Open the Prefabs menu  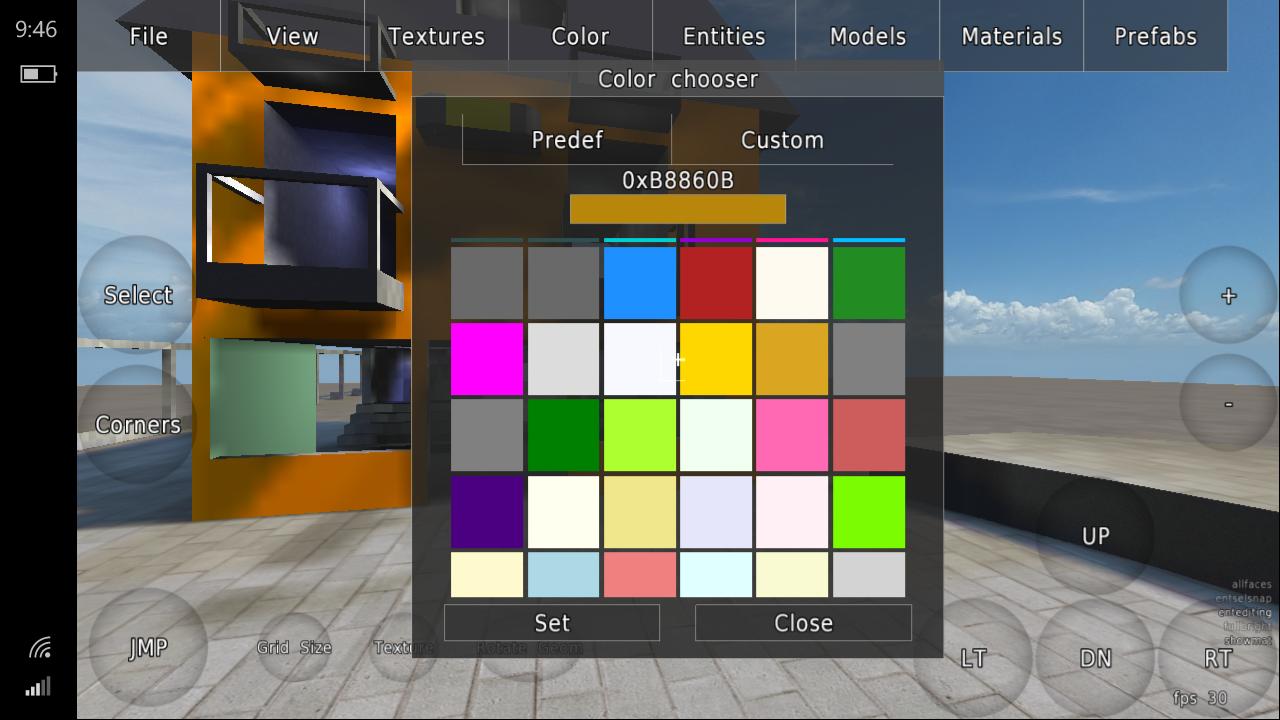[x=1156, y=36]
